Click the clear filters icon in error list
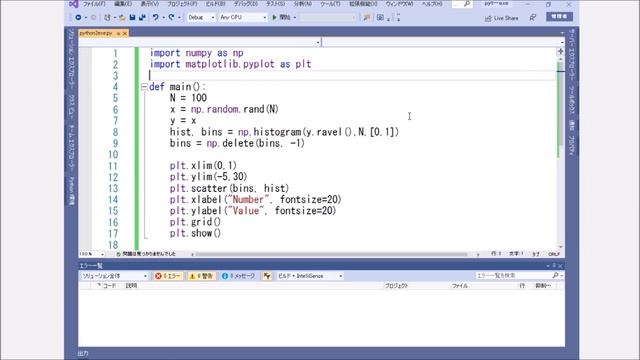This screenshot has width=640, height=360. click(267, 276)
